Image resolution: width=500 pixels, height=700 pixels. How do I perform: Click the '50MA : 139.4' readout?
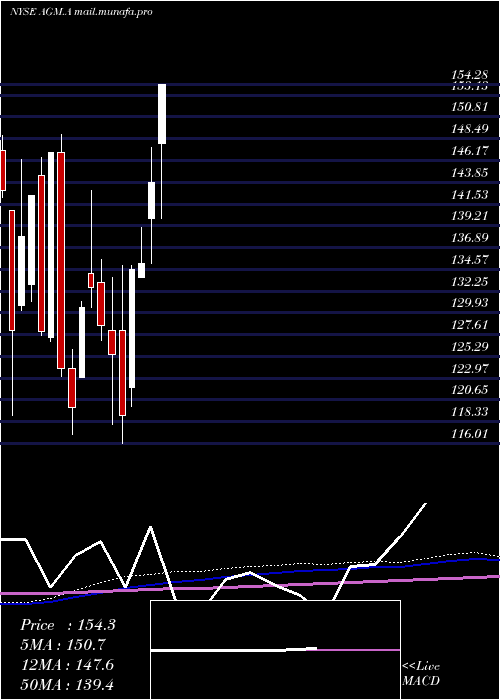tap(67, 685)
